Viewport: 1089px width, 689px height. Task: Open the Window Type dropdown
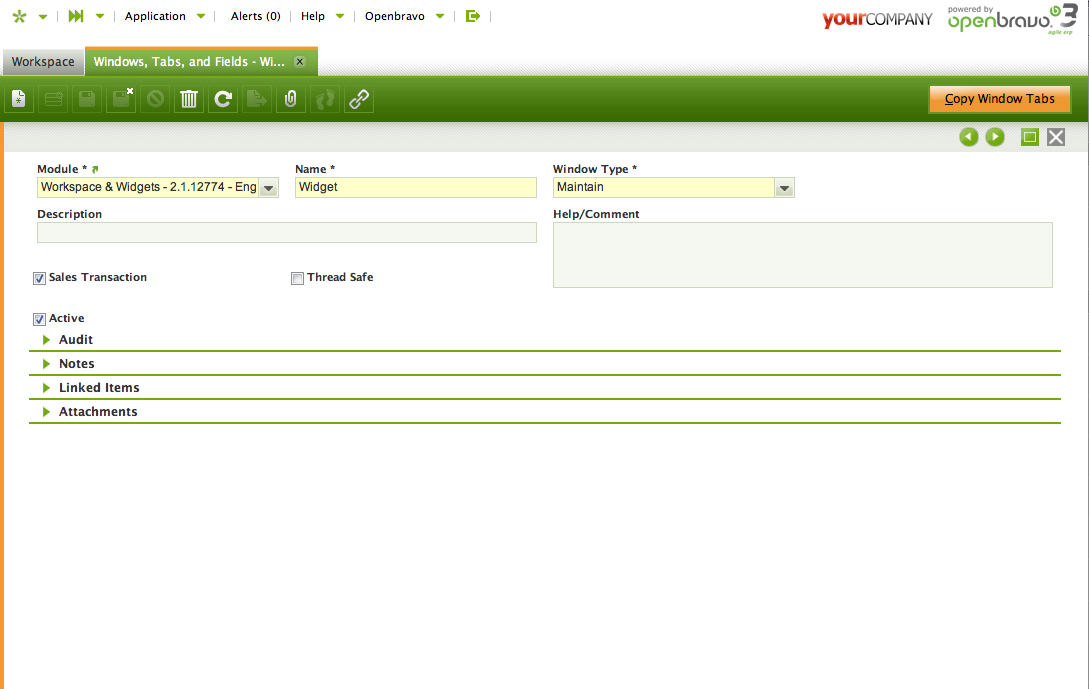tap(784, 188)
